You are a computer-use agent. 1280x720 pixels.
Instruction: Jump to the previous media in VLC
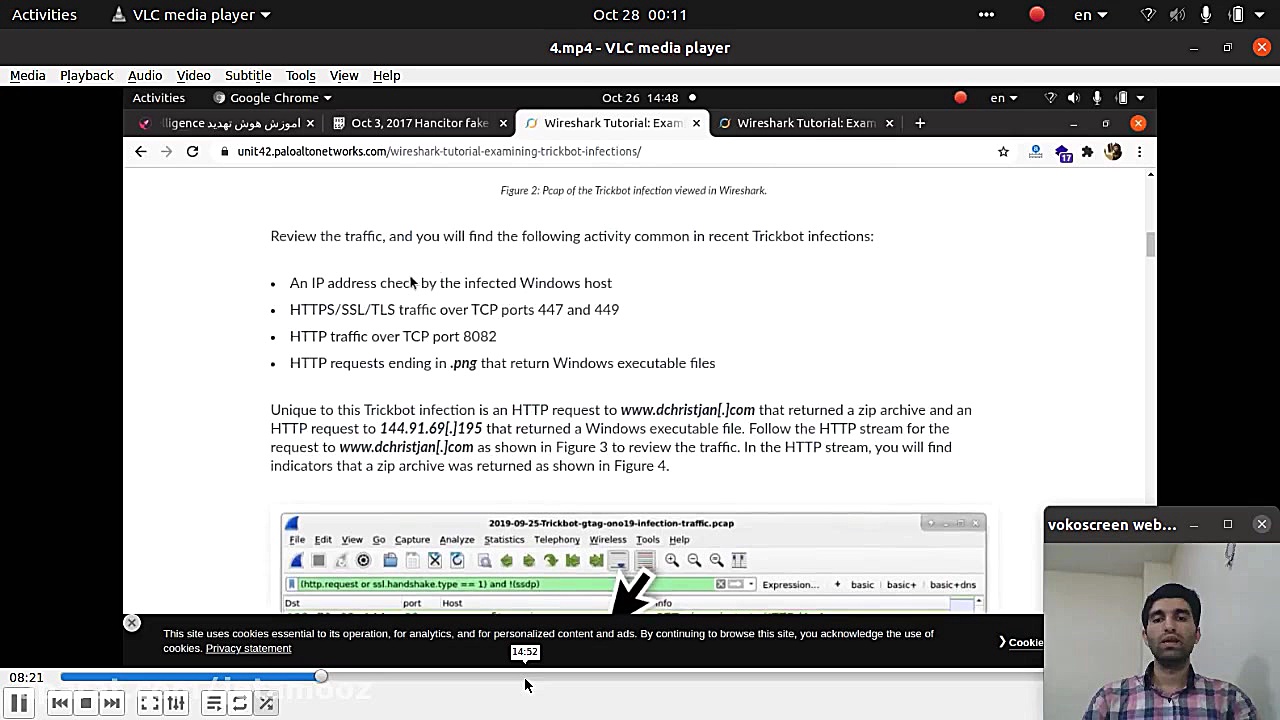pyautogui.click(x=59, y=704)
